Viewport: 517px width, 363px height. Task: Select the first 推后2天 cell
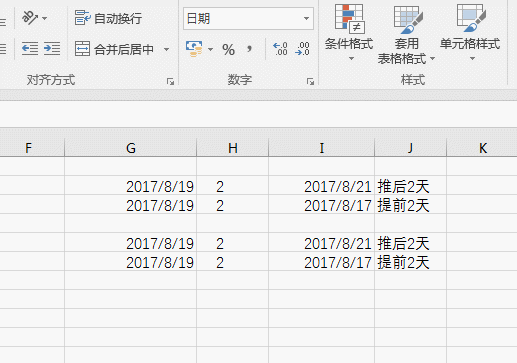[x=410, y=186]
